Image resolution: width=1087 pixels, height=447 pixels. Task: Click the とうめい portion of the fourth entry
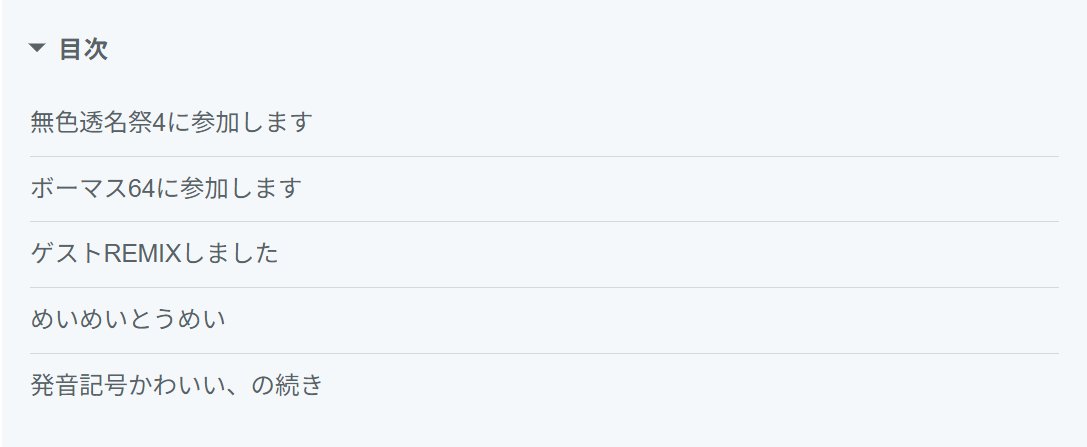pyautogui.click(x=177, y=319)
